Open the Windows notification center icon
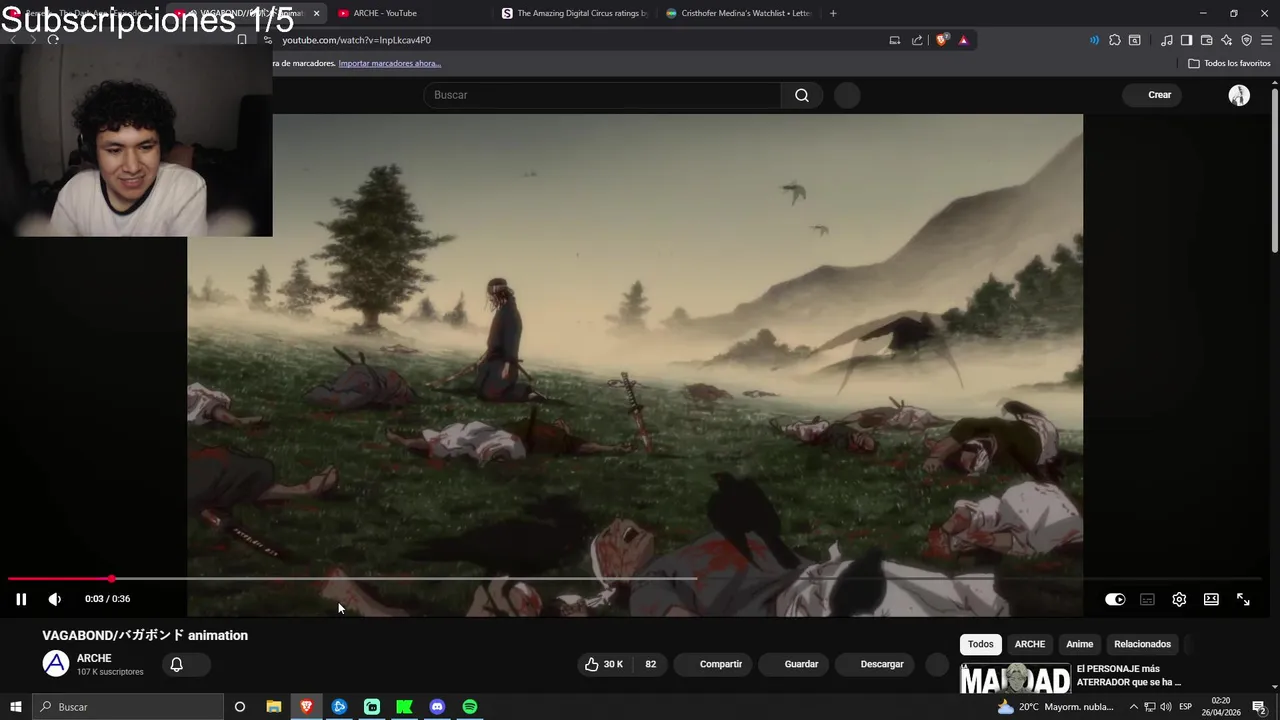 pos(1259,707)
